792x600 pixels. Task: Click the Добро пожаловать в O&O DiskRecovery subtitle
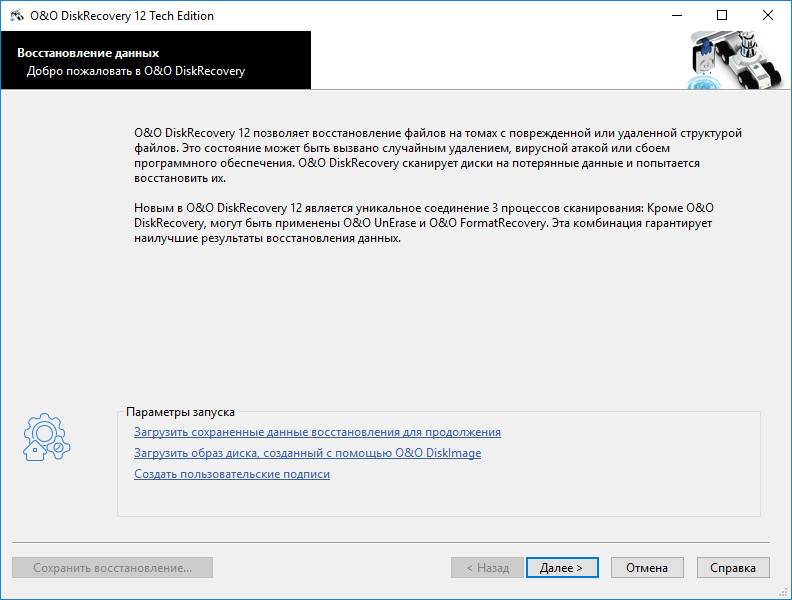tap(136, 71)
